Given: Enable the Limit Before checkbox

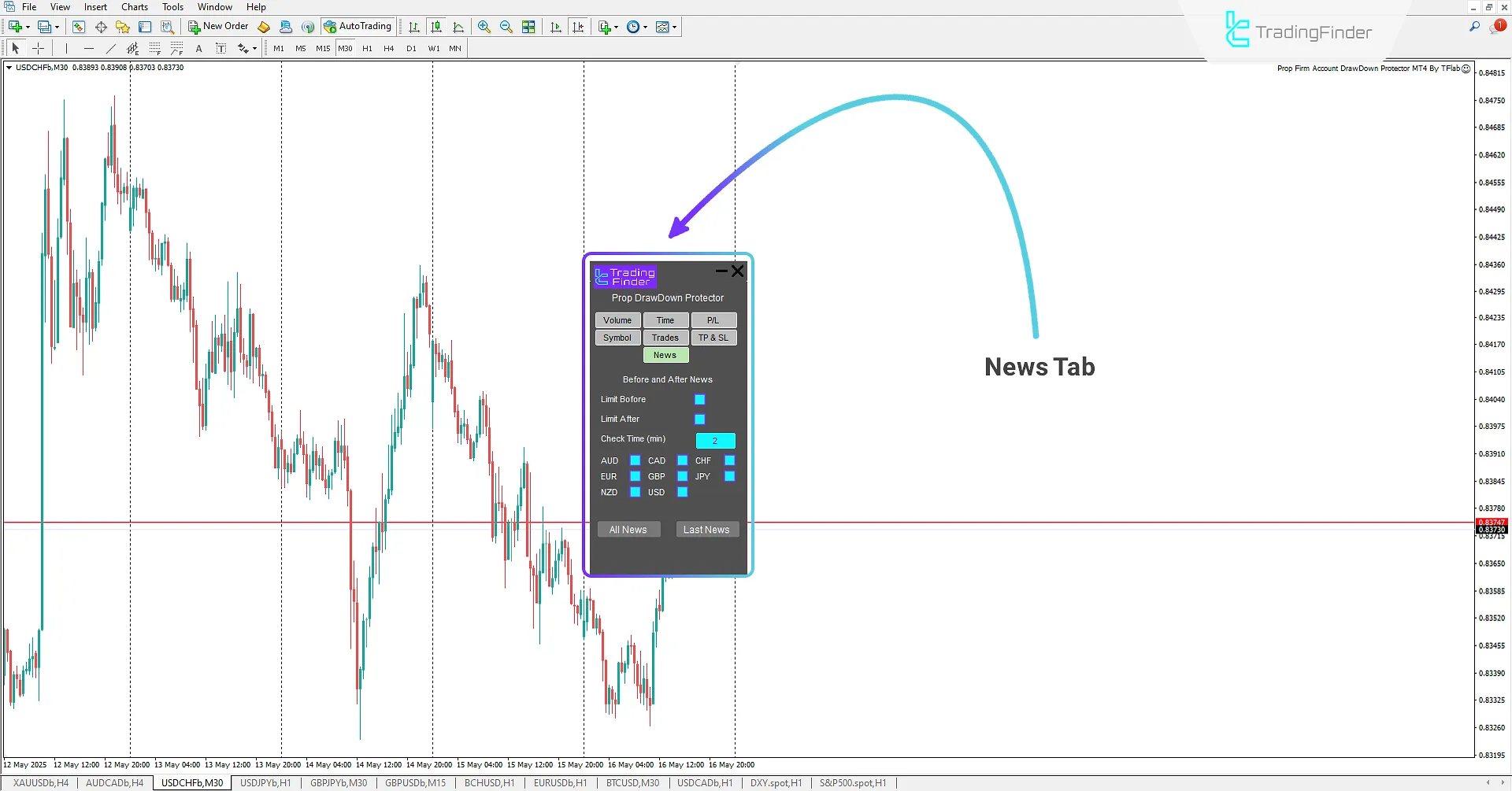Looking at the screenshot, I should pyautogui.click(x=699, y=399).
